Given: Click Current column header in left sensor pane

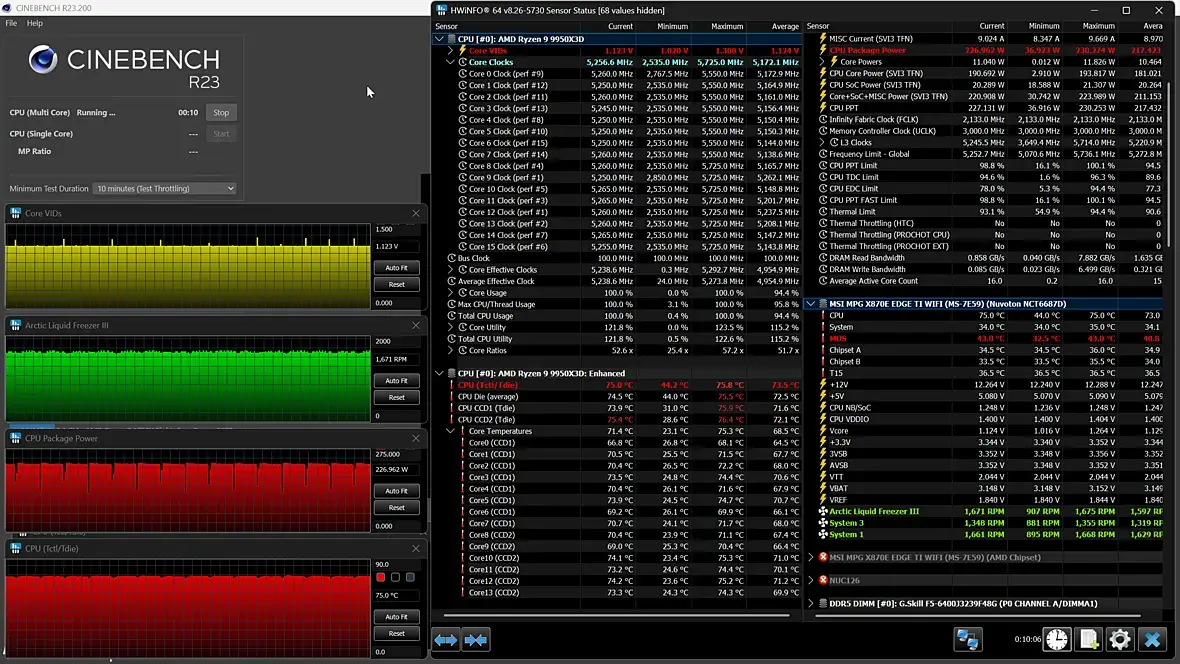Looking at the screenshot, I should point(620,26).
